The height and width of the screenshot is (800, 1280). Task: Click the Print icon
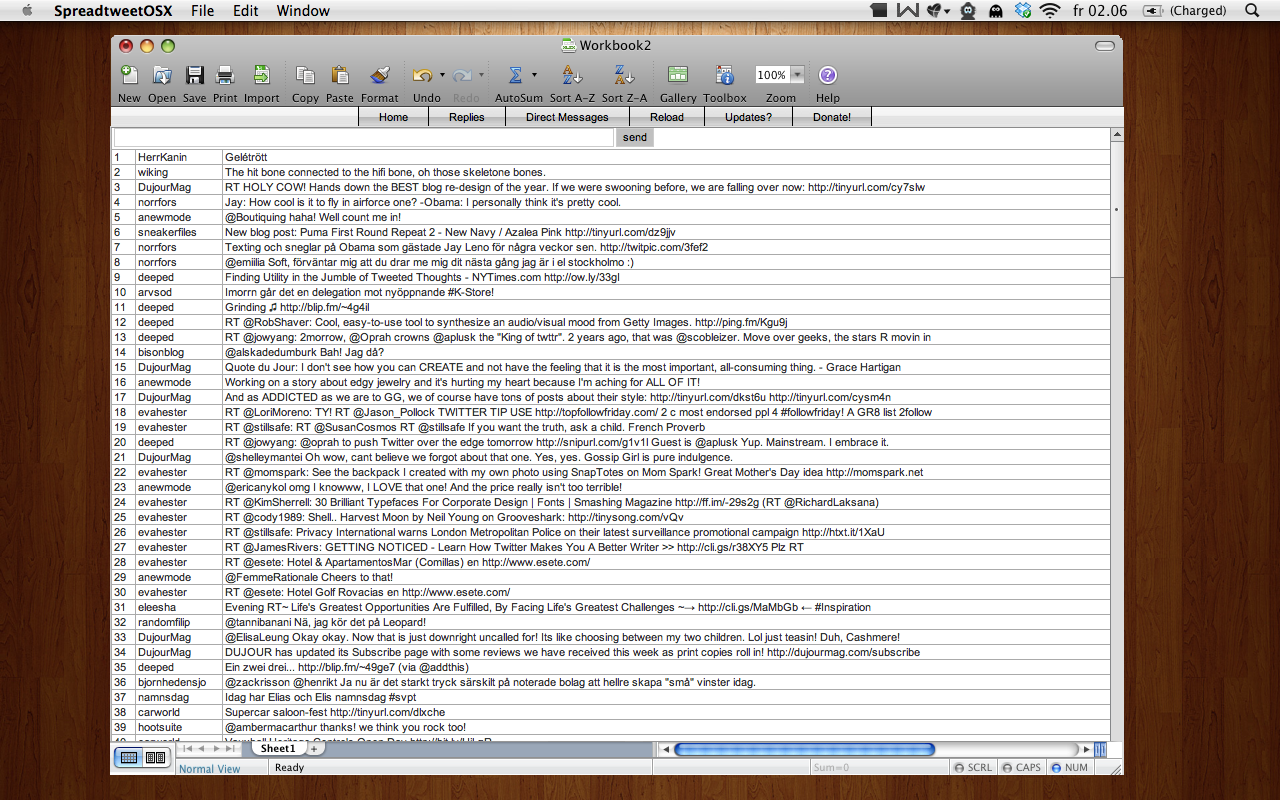click(x=225, y=75)
